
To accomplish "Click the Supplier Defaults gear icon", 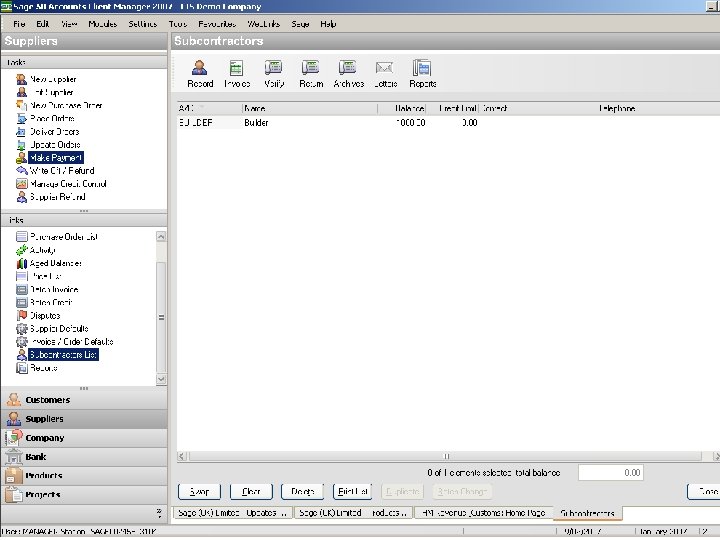I will 22,328.
